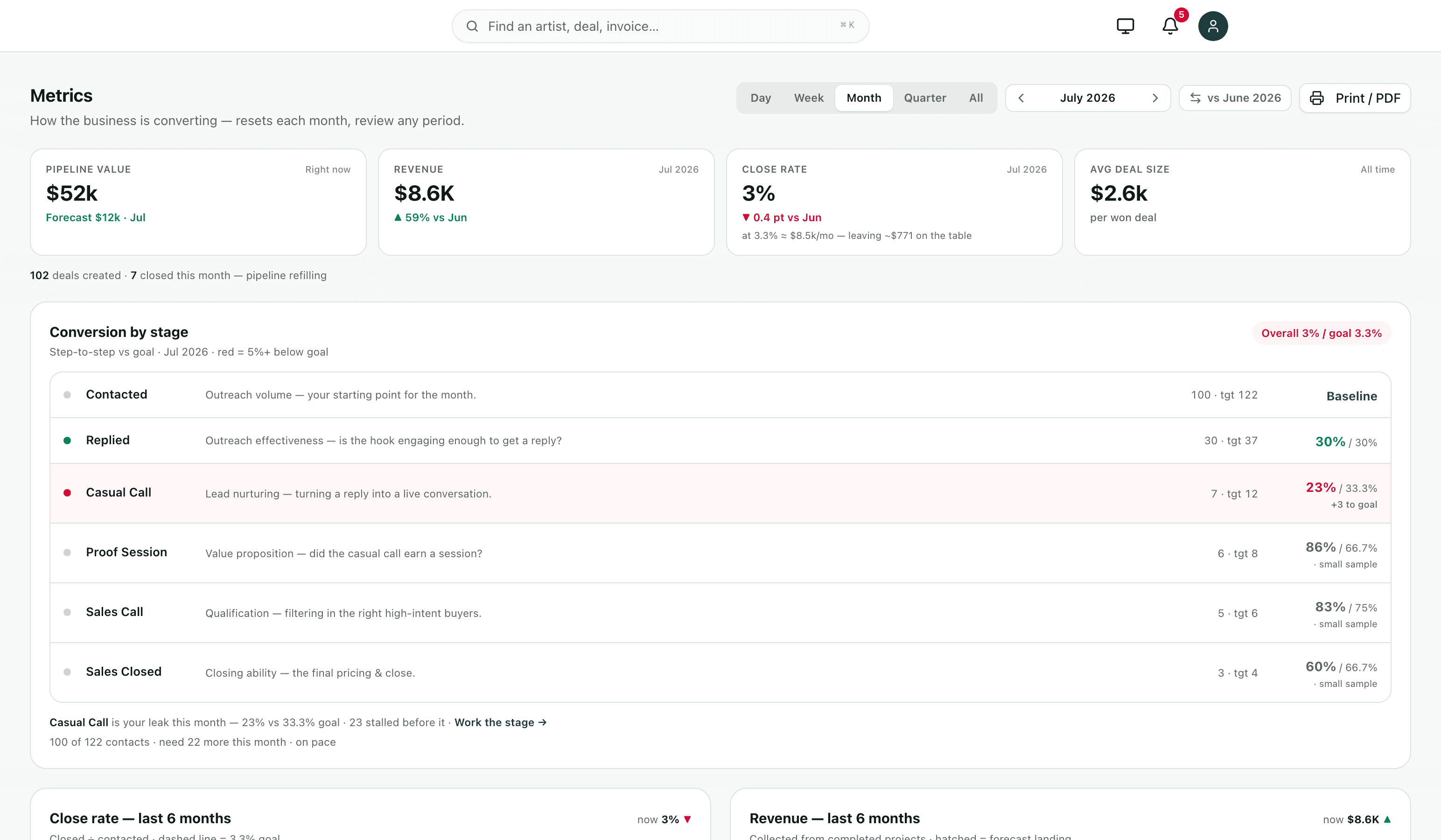Click the 59% vs Jun text
The image size is (1441, 840).
pos(436,218)
